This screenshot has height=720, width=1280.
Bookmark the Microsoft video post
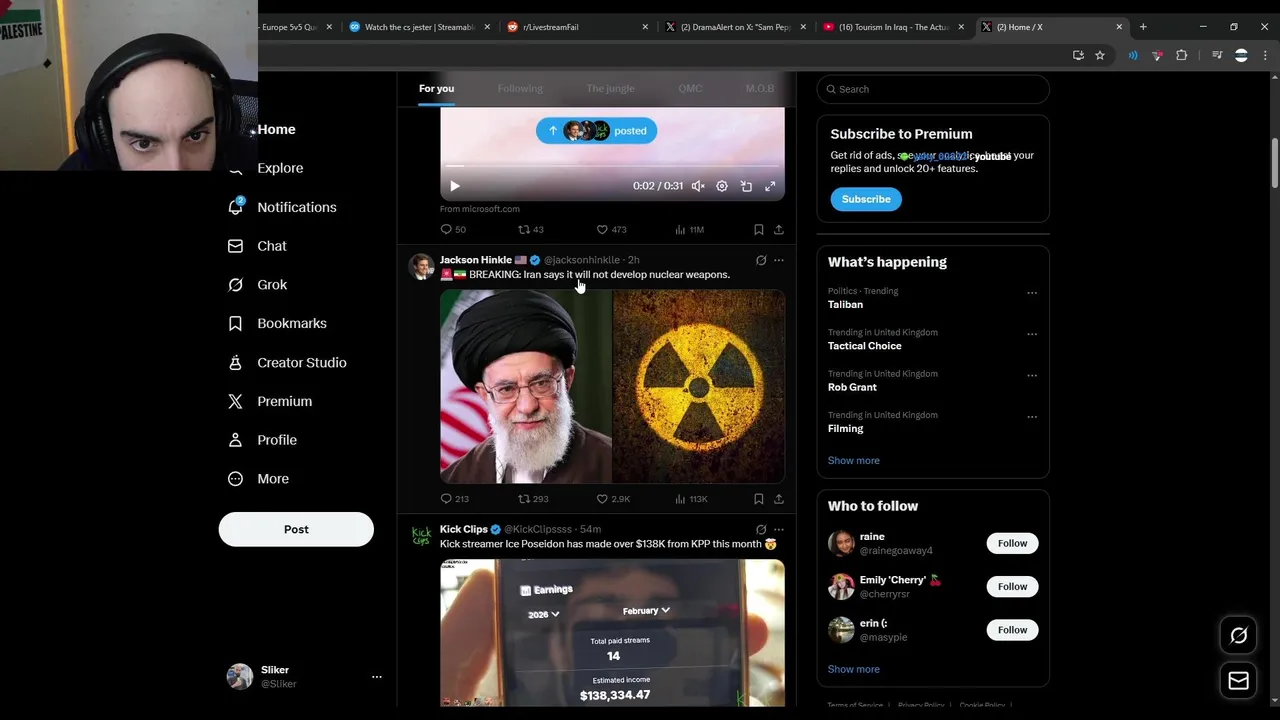(x=759, y=230)
